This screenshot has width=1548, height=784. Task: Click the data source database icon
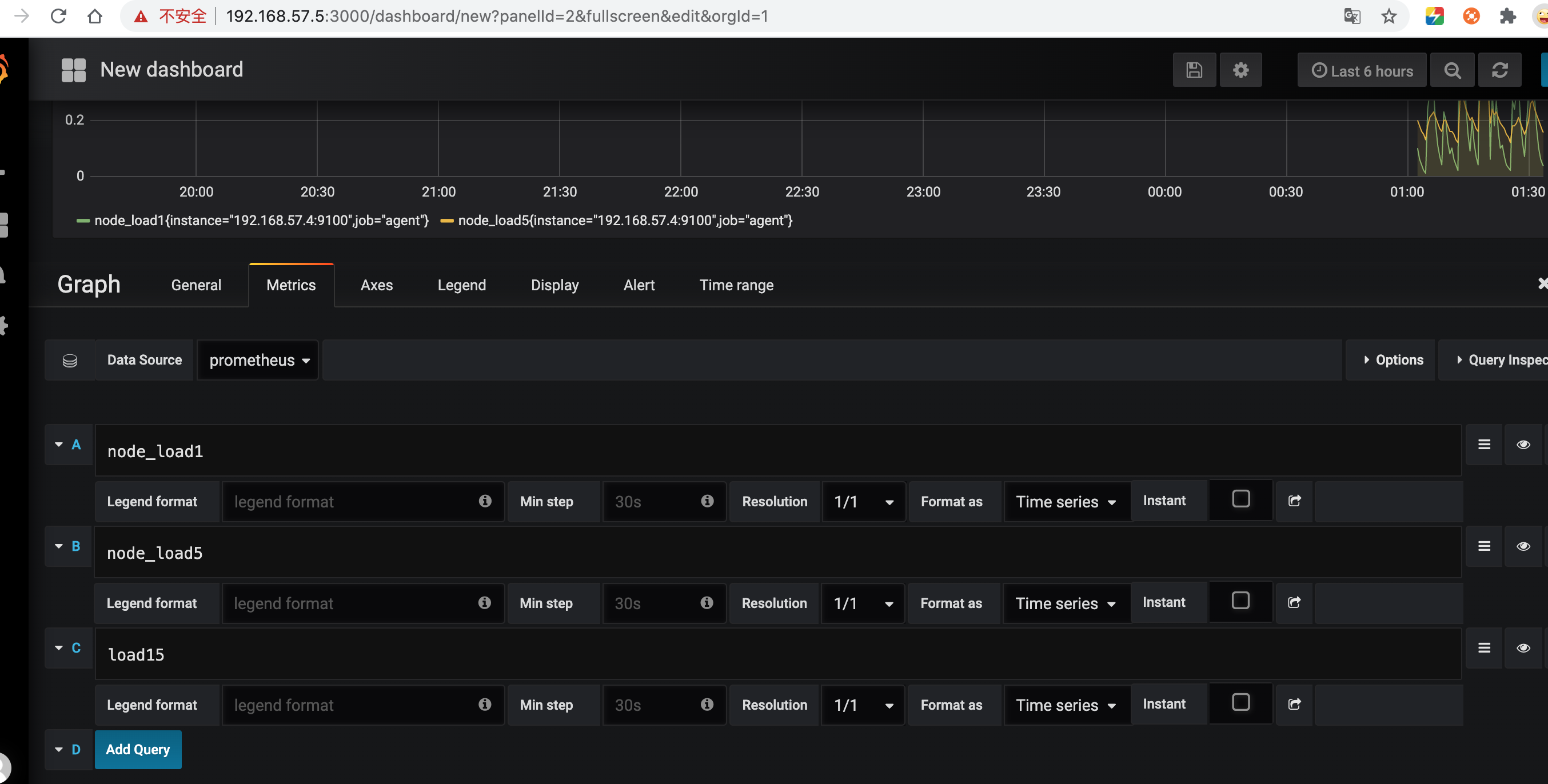70,360
